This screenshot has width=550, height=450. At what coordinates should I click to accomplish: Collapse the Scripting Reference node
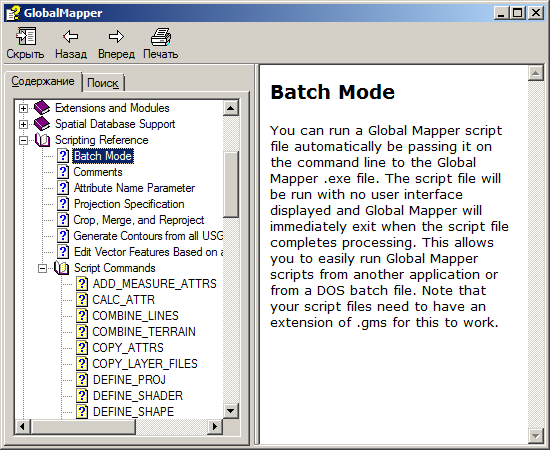coord(23,140)
